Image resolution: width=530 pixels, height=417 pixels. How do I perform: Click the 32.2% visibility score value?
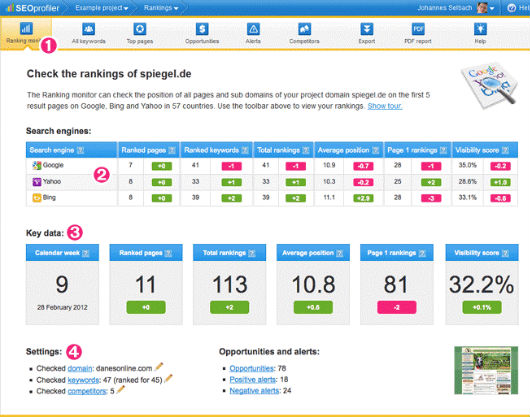point(482,285)
